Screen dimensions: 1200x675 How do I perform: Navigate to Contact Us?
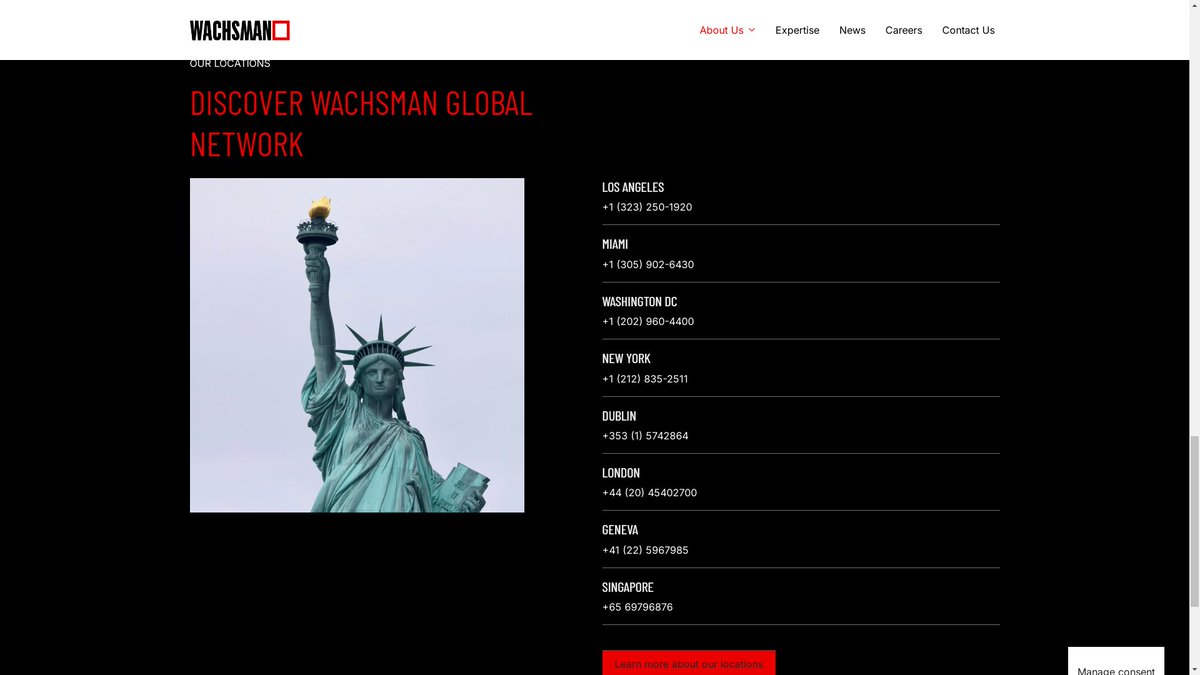click(x=968, y=30)
